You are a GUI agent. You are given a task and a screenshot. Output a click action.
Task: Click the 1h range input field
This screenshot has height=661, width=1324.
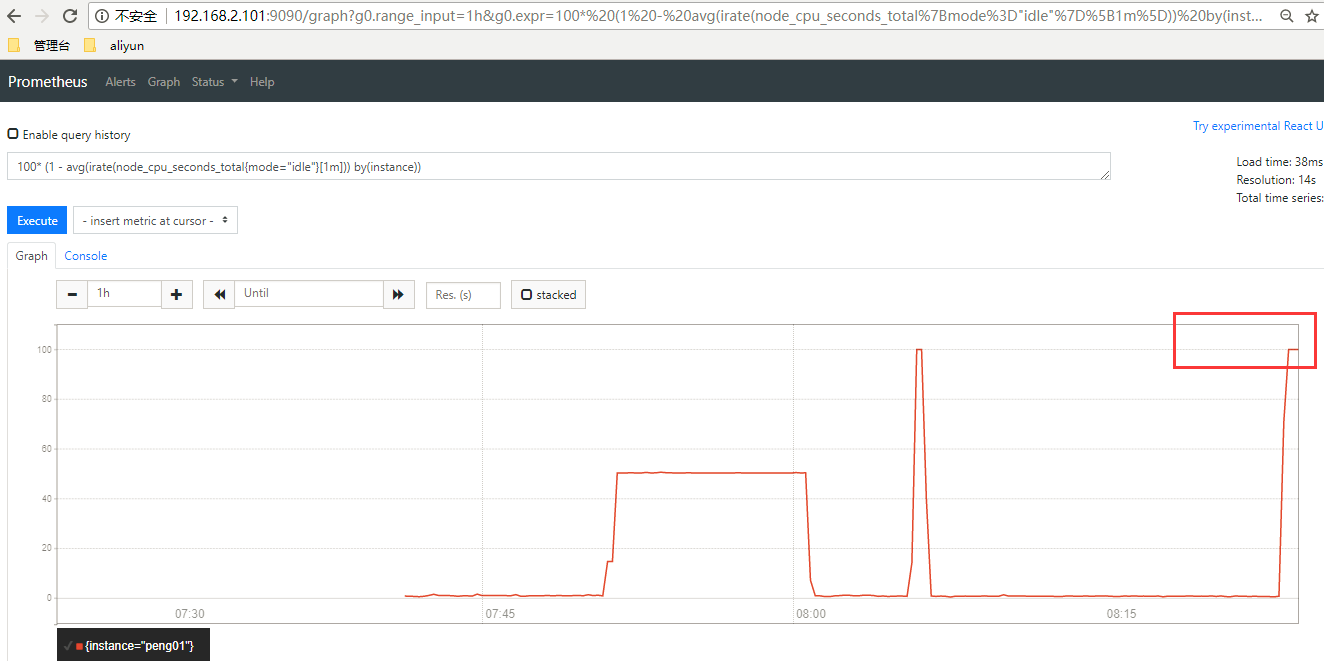point(124,293)
